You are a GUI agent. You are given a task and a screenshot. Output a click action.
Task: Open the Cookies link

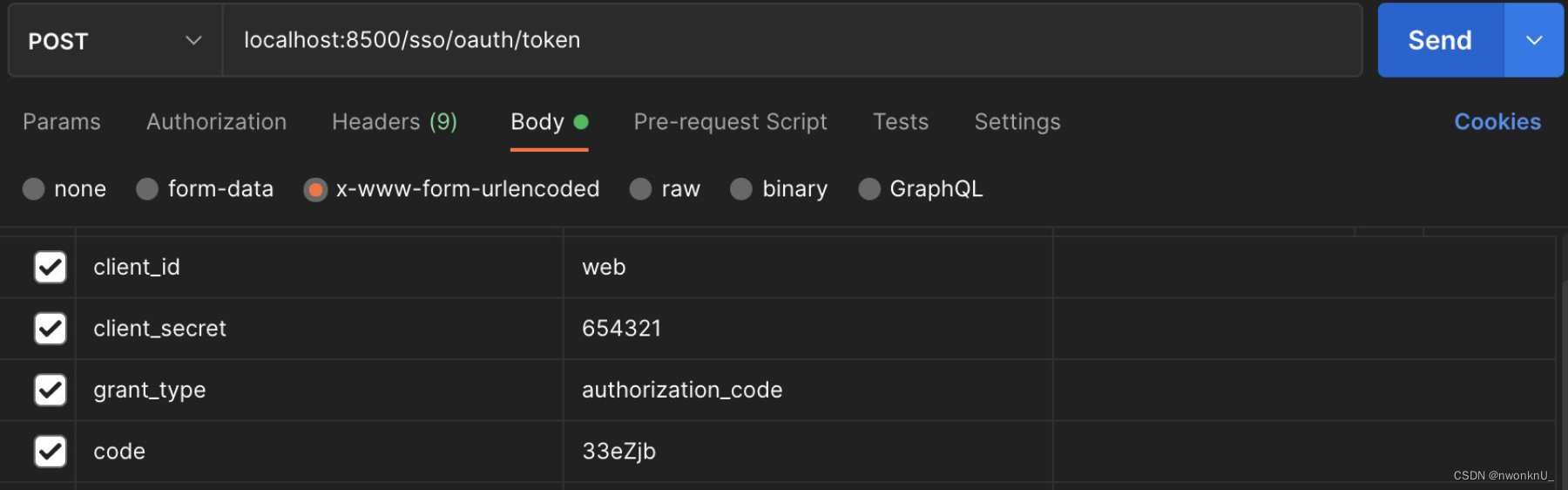click(x=1497, y=121)
